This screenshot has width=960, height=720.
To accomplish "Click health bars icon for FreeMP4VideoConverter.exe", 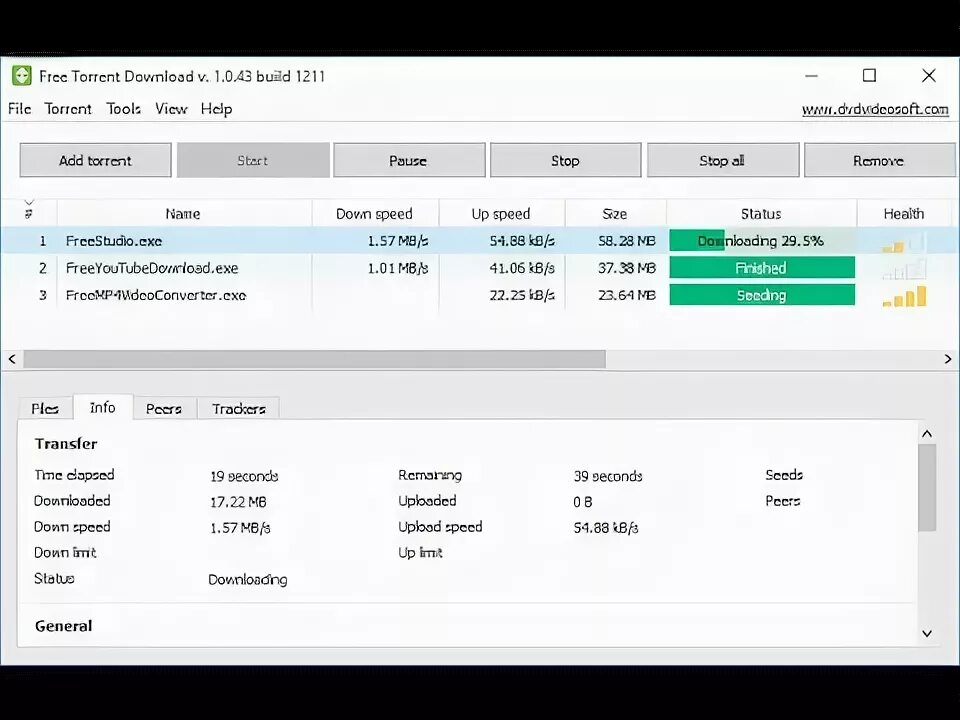I will (x=904, y=297).
